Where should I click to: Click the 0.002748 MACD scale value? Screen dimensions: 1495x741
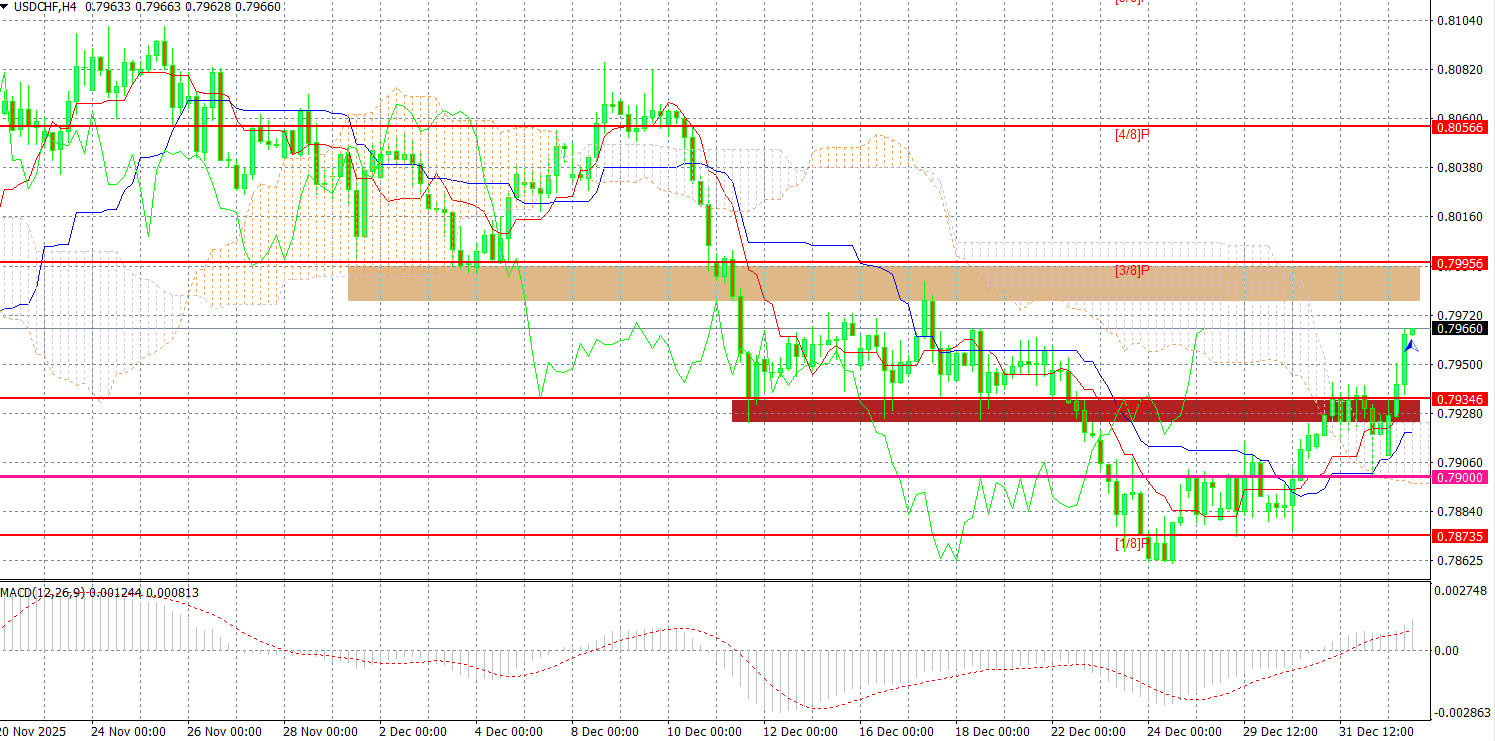click(1461, 591)
